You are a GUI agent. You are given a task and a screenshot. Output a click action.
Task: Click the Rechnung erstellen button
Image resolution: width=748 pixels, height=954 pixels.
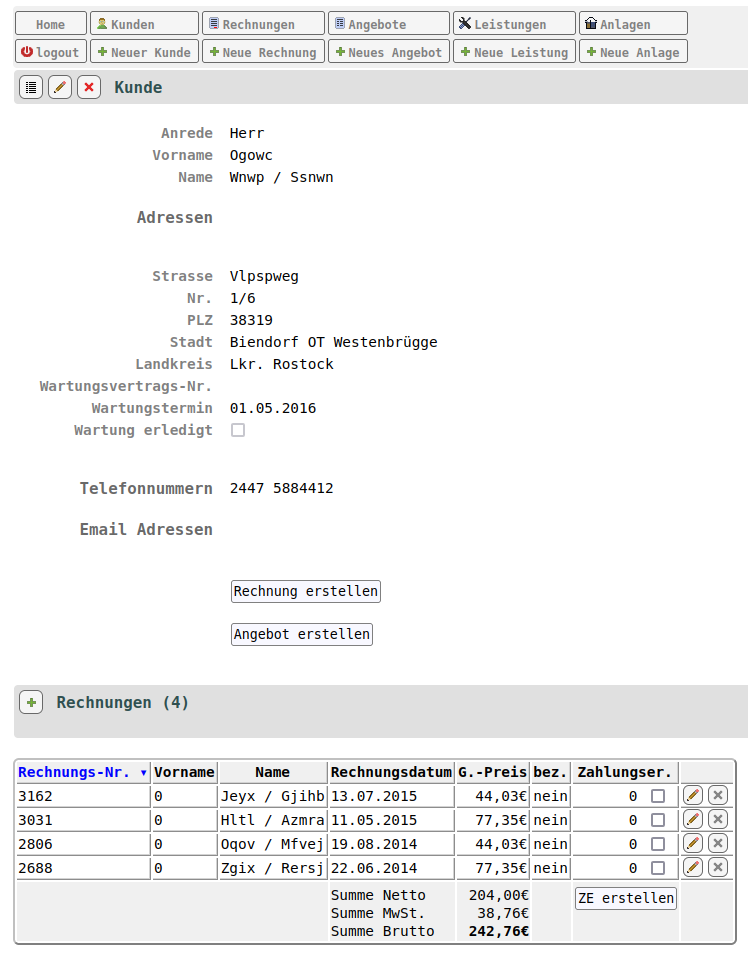[306, 591]
